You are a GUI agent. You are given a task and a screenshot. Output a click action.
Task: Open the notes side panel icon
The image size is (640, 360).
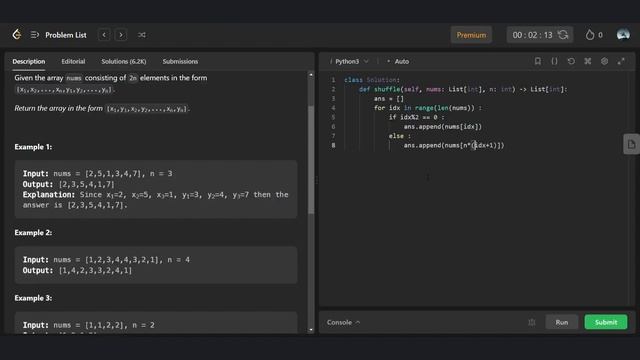(x=631, y=144)
